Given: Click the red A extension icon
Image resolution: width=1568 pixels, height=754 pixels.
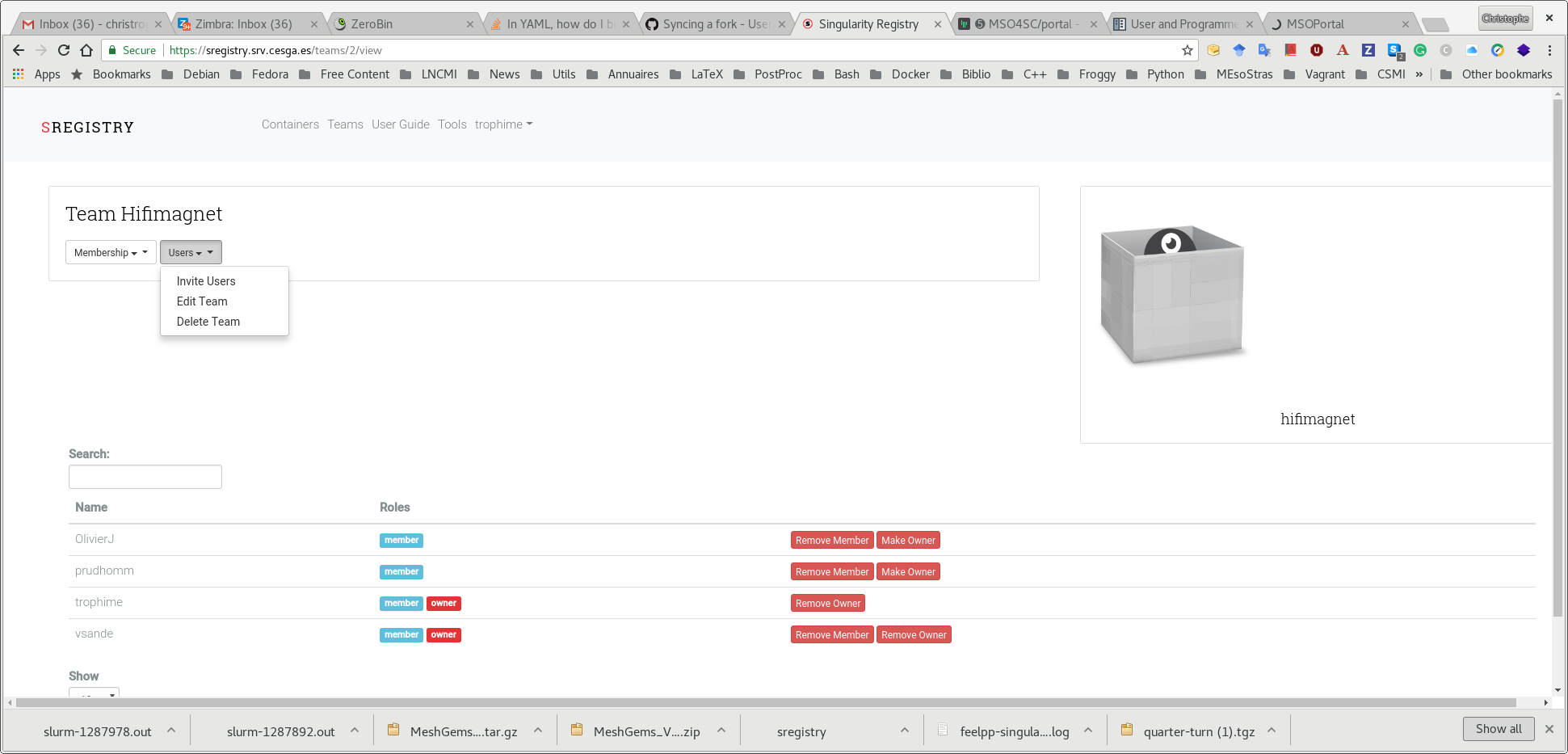Looking at the screenshot, I should pyautogui.click(x=1343, y=50).
